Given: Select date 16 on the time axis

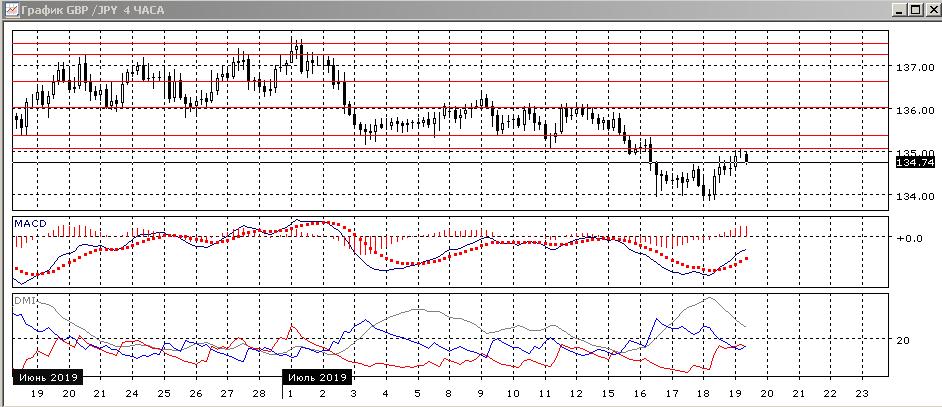Looking at the screenshot, I should 640,395.
